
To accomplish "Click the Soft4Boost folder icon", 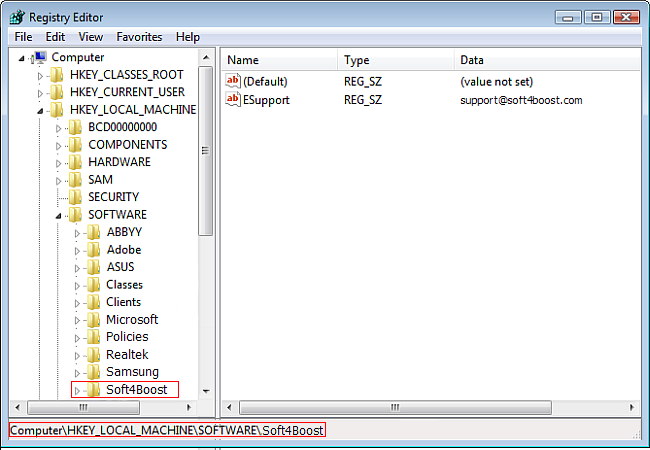I will (94, 390).
